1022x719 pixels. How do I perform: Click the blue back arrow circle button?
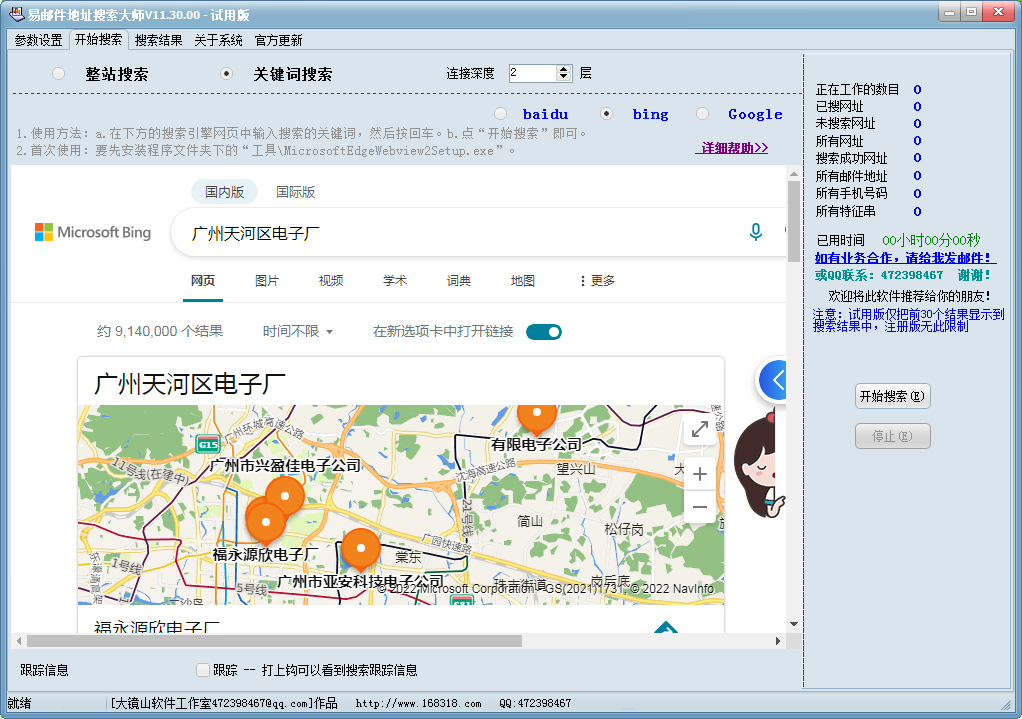point(772,379)
